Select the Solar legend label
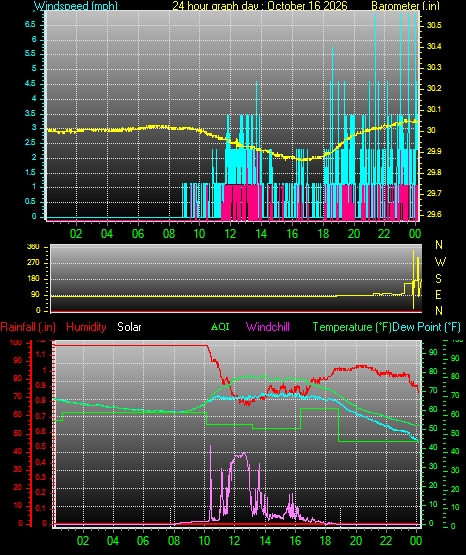 tap(129, 327)
